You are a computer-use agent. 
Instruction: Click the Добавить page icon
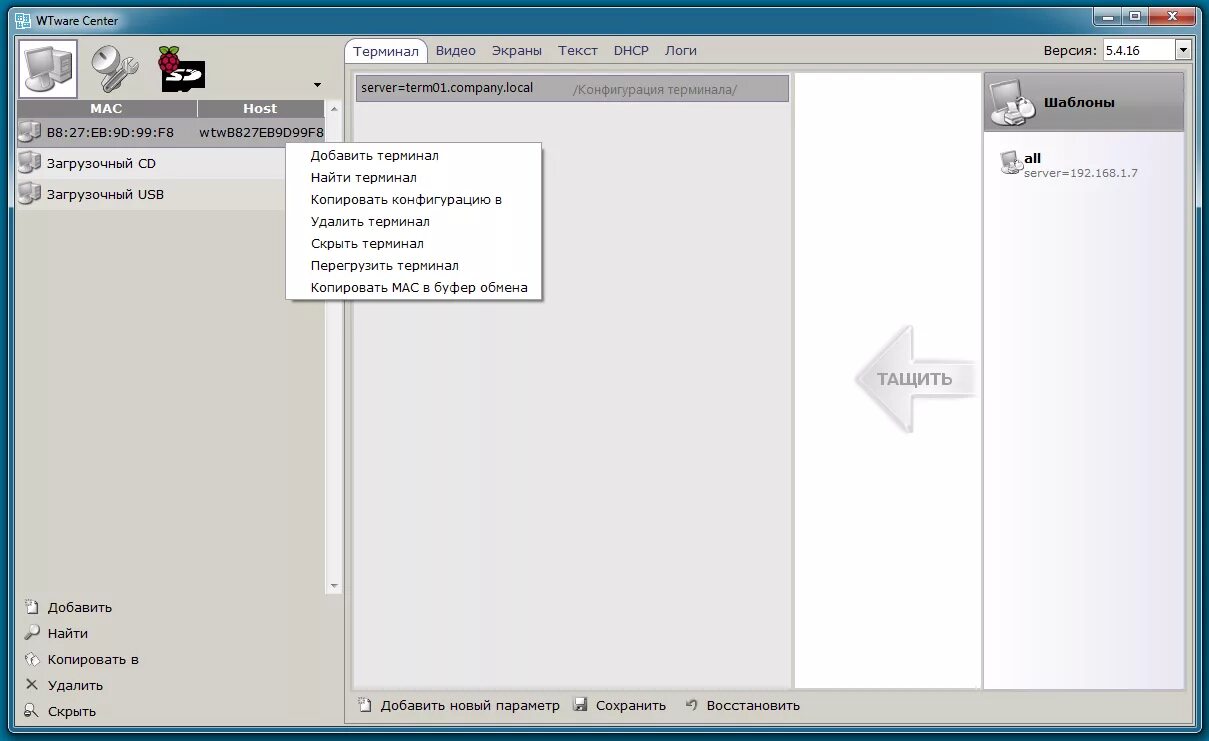click(x=32, y=606)
